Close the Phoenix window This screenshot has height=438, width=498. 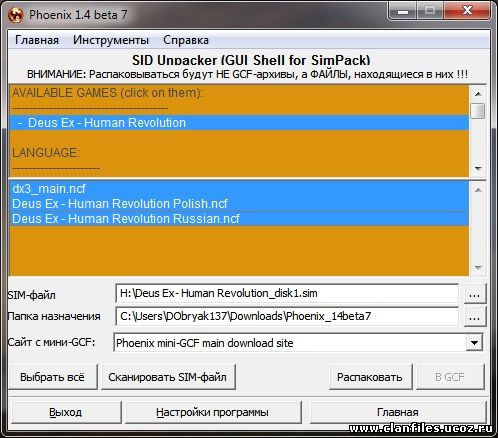pos(467,11)
